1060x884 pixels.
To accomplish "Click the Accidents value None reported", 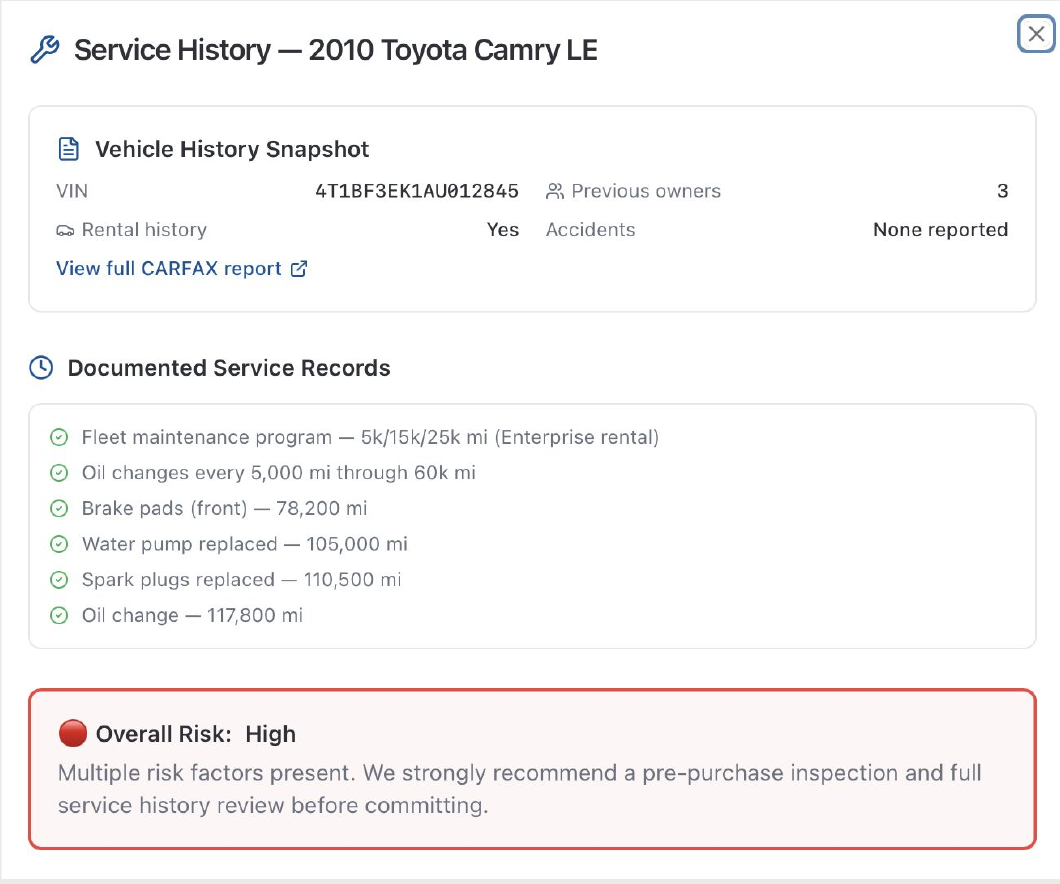I will pos(940,230).
